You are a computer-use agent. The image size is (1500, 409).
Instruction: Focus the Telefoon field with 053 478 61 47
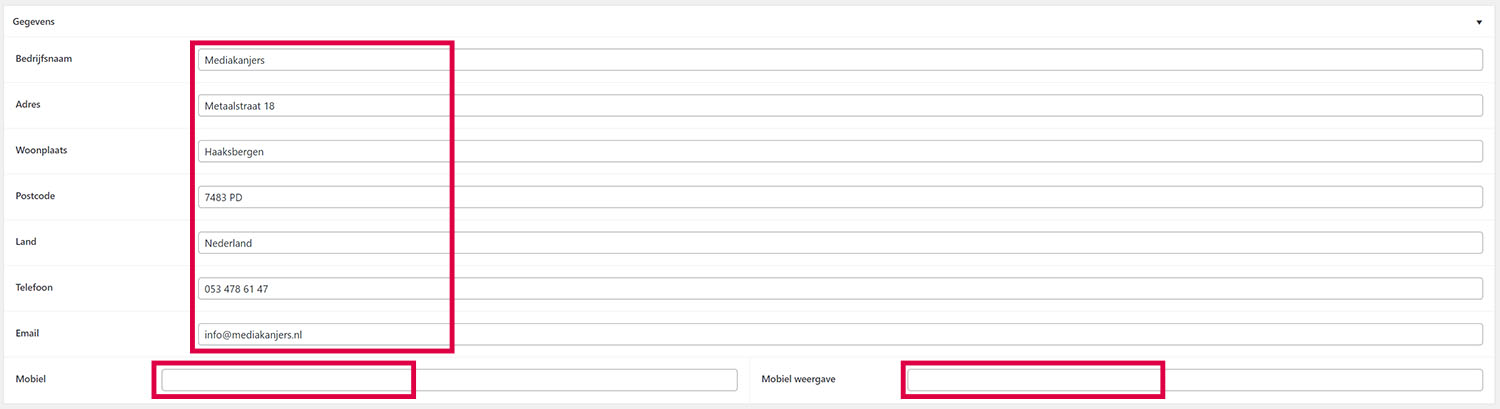pos(840,288)
